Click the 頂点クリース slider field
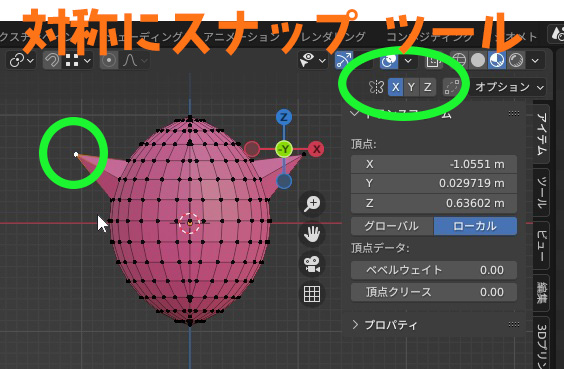 pyautogui.click(x=434, y=292)
